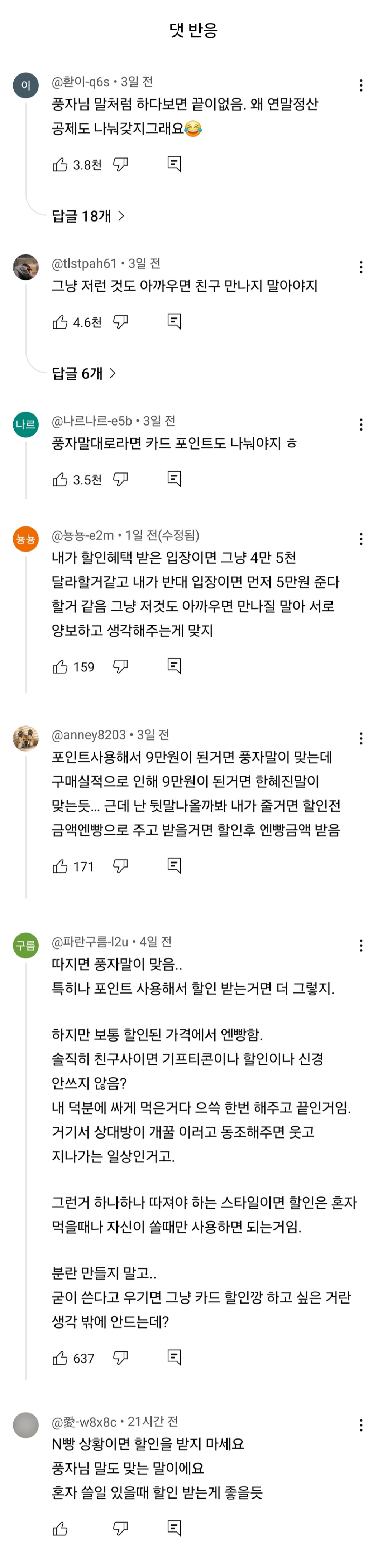Visit @파란구름-l2u username link
This screenshot has width=387, height=1568.
click(90, 942)
